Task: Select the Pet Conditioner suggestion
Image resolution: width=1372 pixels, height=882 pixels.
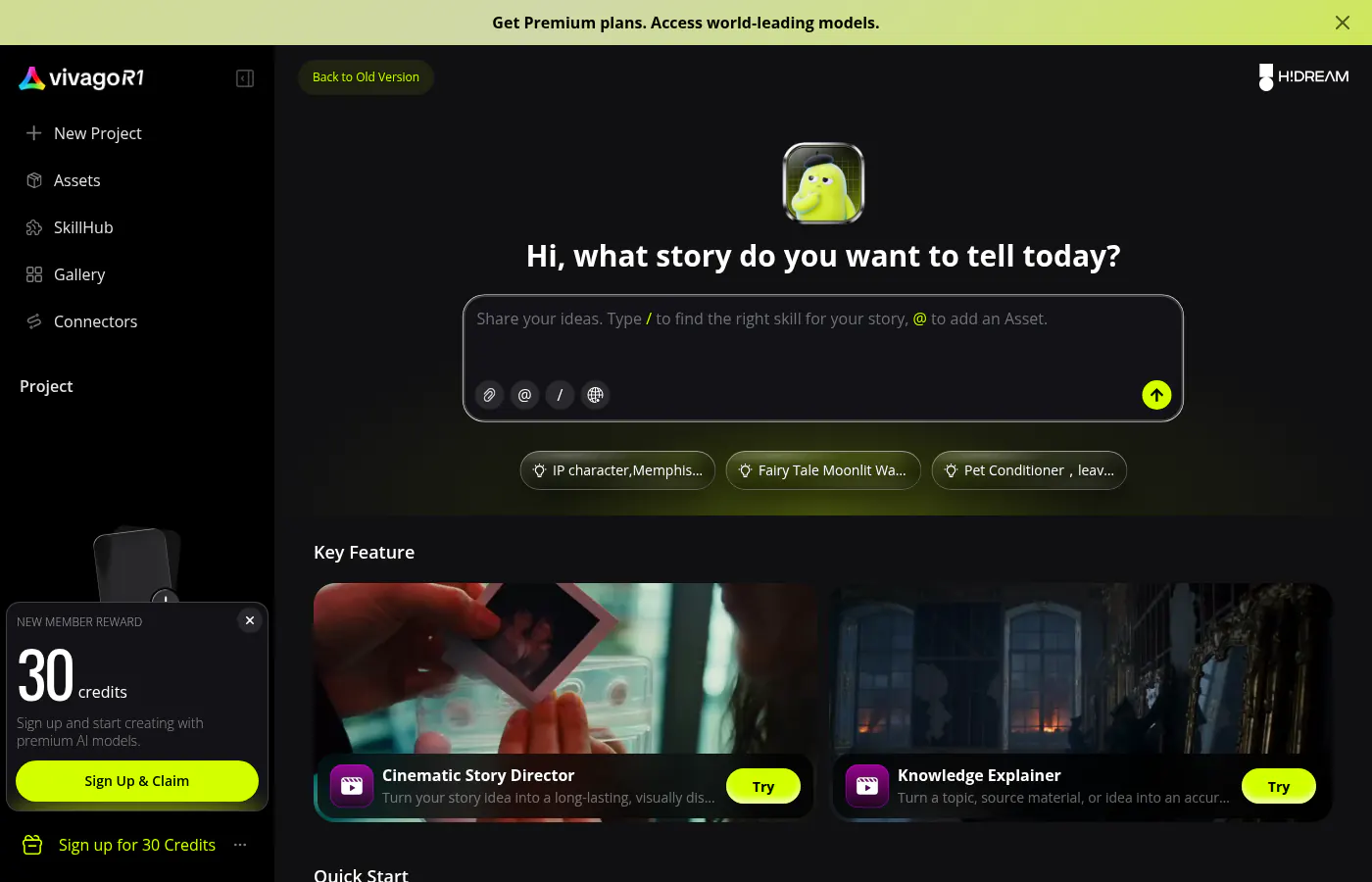Action: pos(1029,470)
